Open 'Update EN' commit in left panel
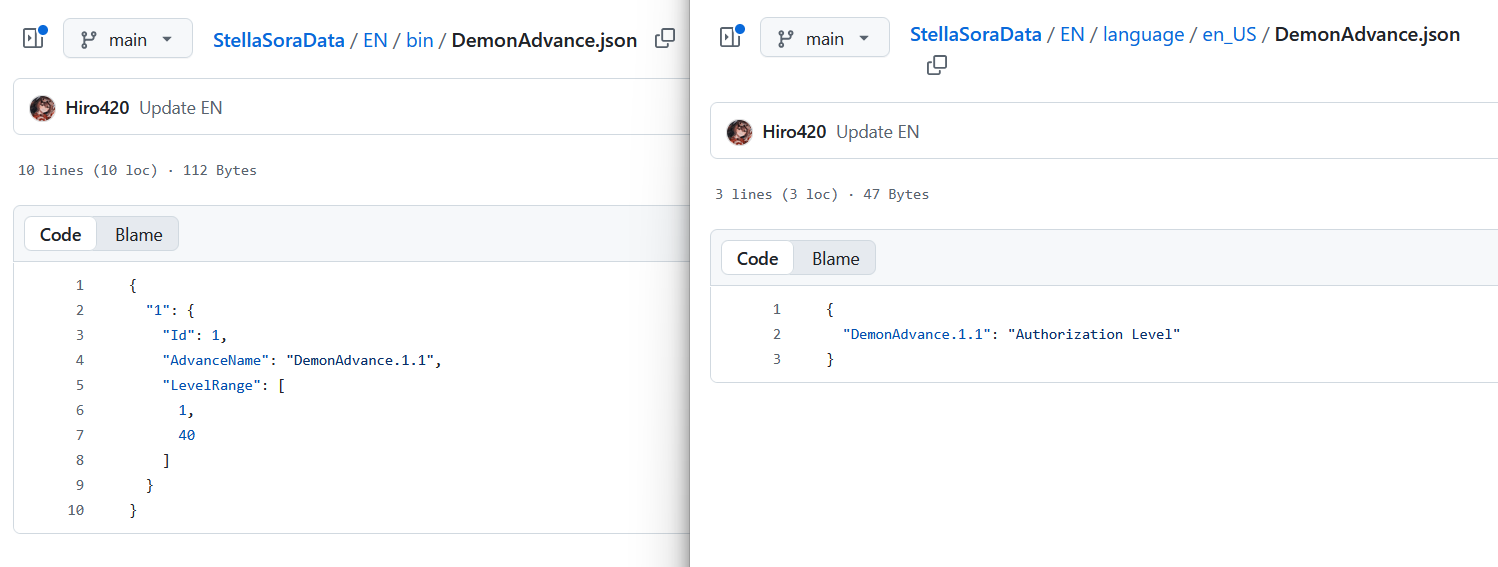1498x567 pixels. pos(181,108)
